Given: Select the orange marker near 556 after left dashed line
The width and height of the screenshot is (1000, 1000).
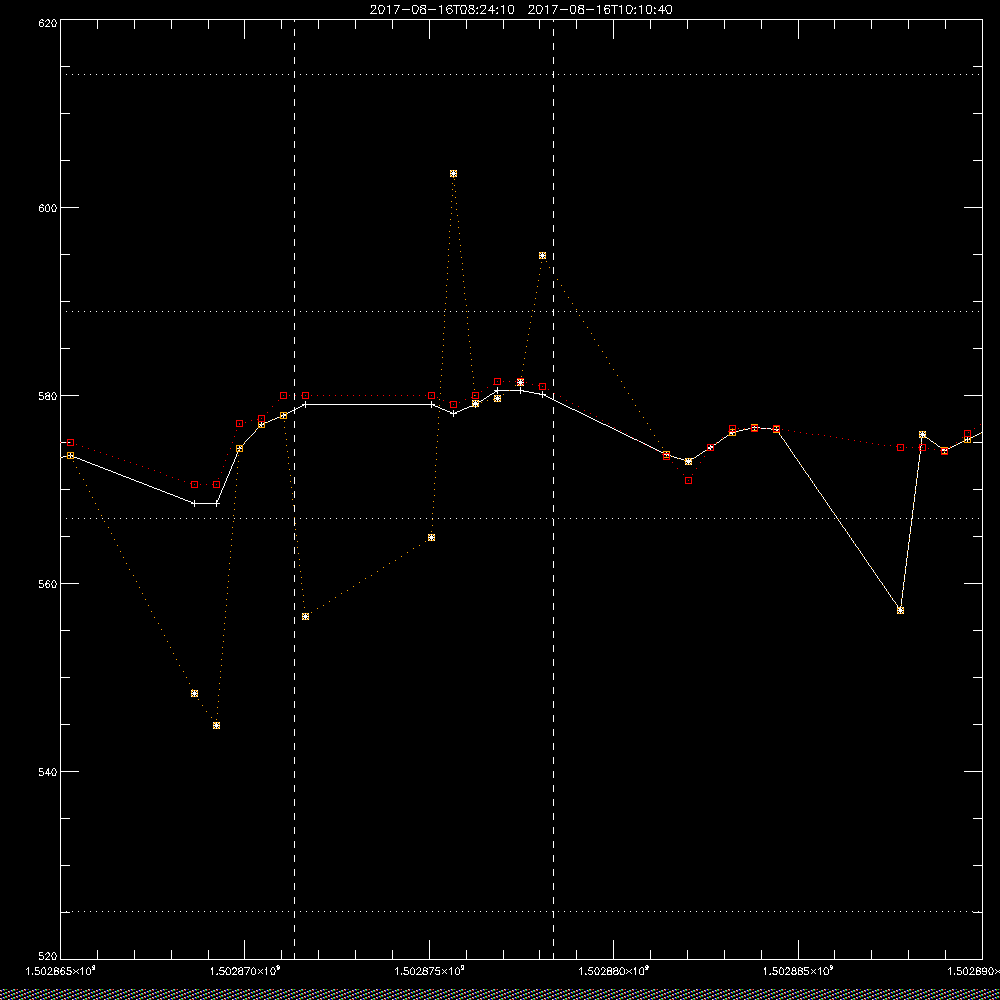Looking at the screenshot, I should coord(305,617).
